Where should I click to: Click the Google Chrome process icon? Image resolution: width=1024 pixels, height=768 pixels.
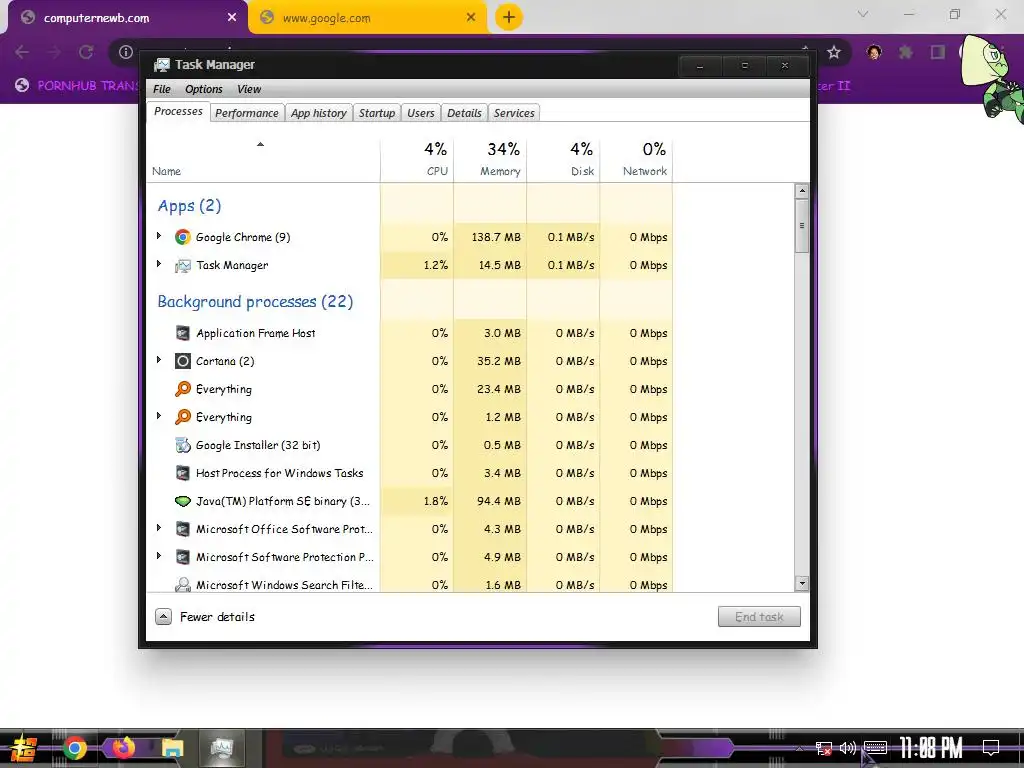pos(183,237)
